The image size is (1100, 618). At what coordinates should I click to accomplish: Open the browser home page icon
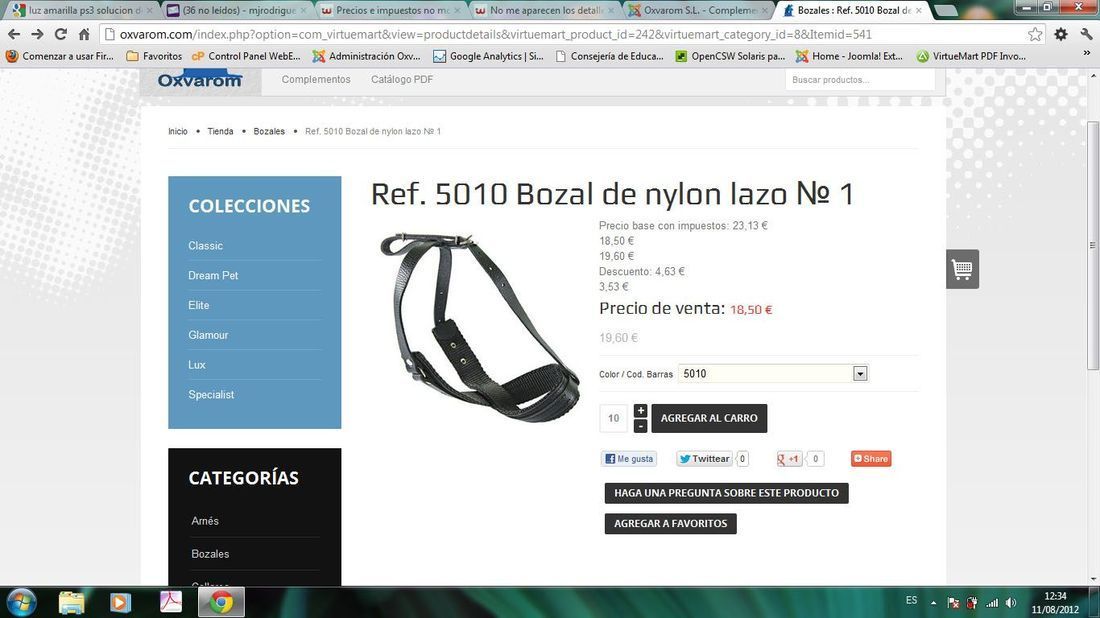click(x=84, y=34)
